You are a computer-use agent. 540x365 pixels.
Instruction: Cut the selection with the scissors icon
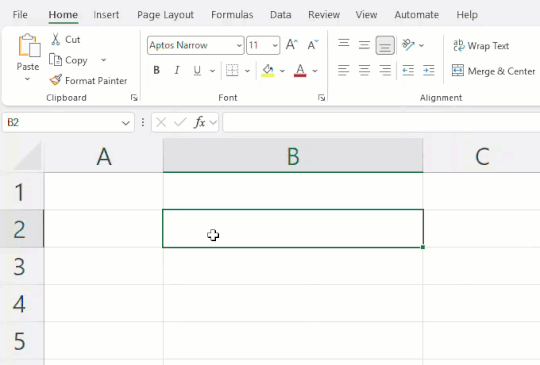(x=55, y=39)
